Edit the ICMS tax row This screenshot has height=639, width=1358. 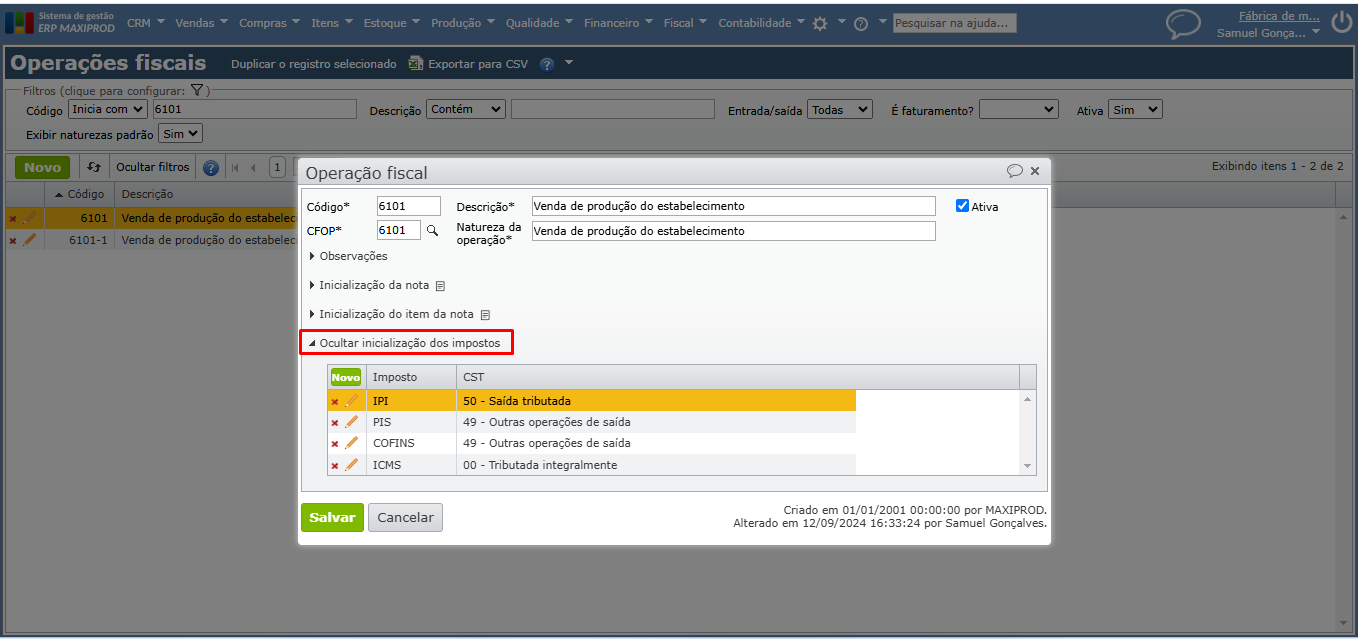pos(351,465)
